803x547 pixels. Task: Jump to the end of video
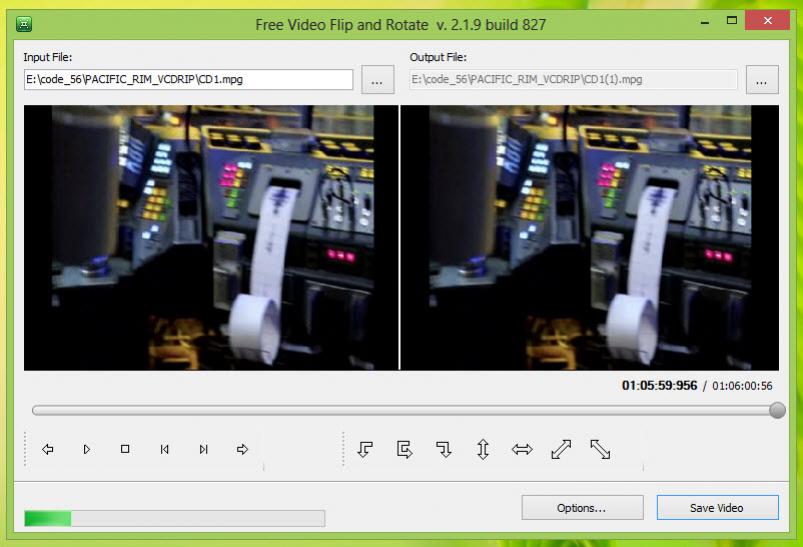tap(203, 449)
